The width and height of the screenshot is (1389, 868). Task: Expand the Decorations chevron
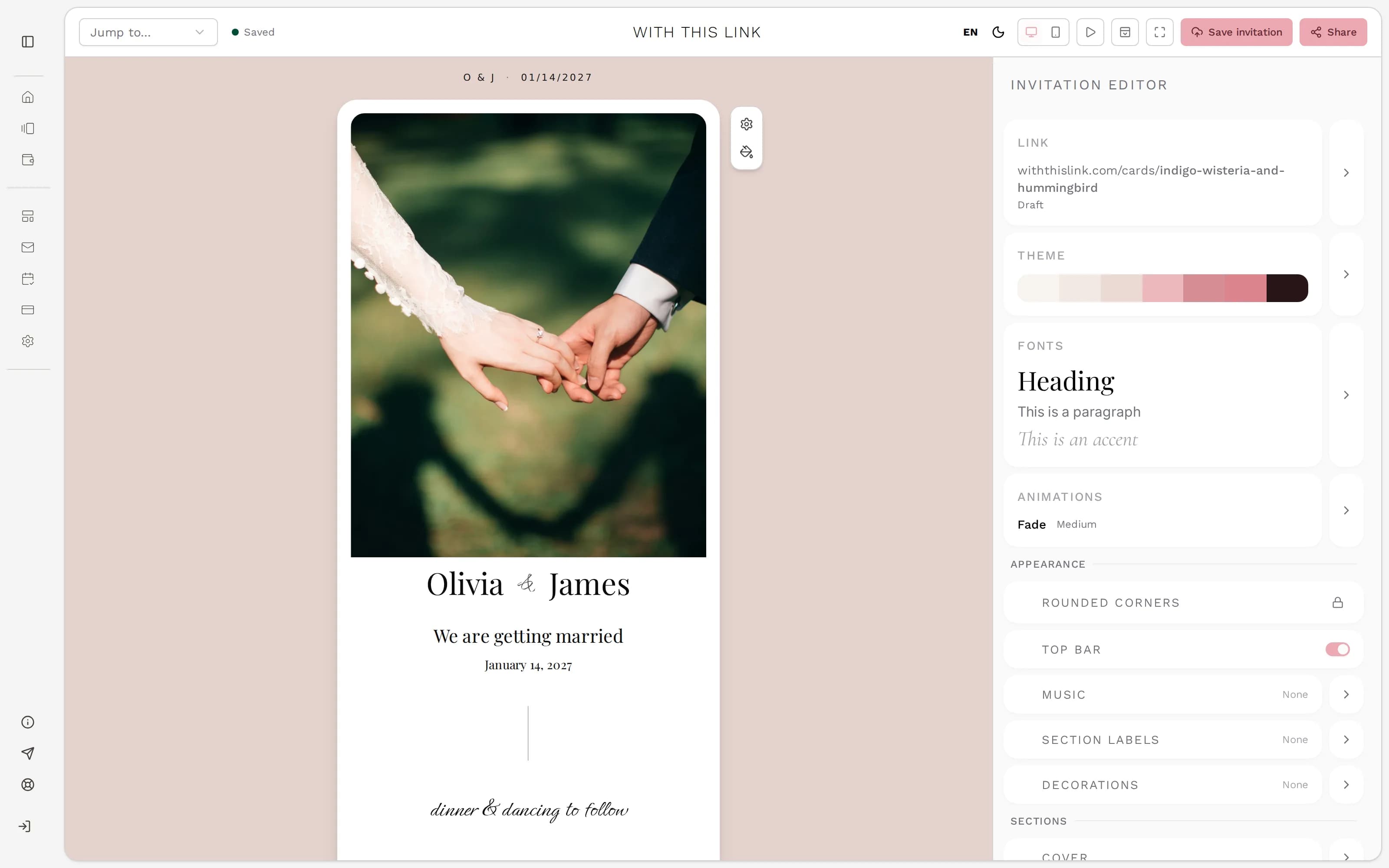[x=1346, y=785]
